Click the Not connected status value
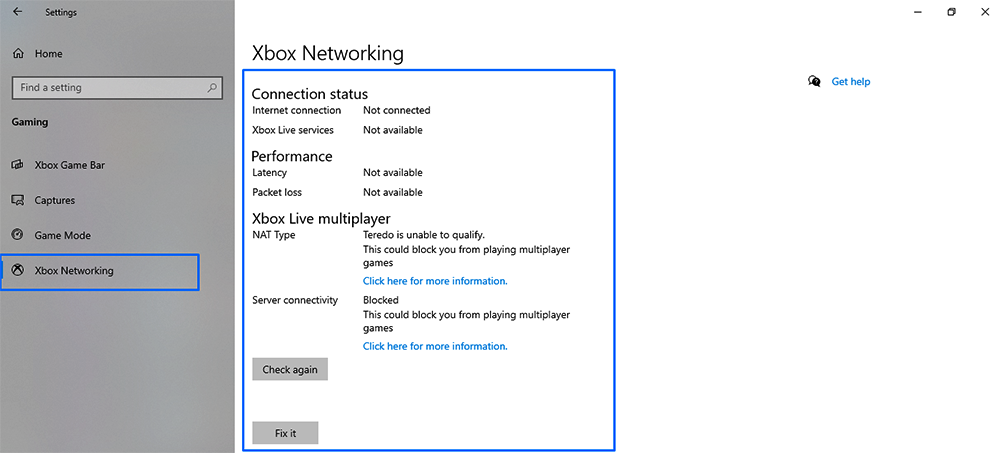This screenshot has width=1000, height=454. (x=397, y=110)
